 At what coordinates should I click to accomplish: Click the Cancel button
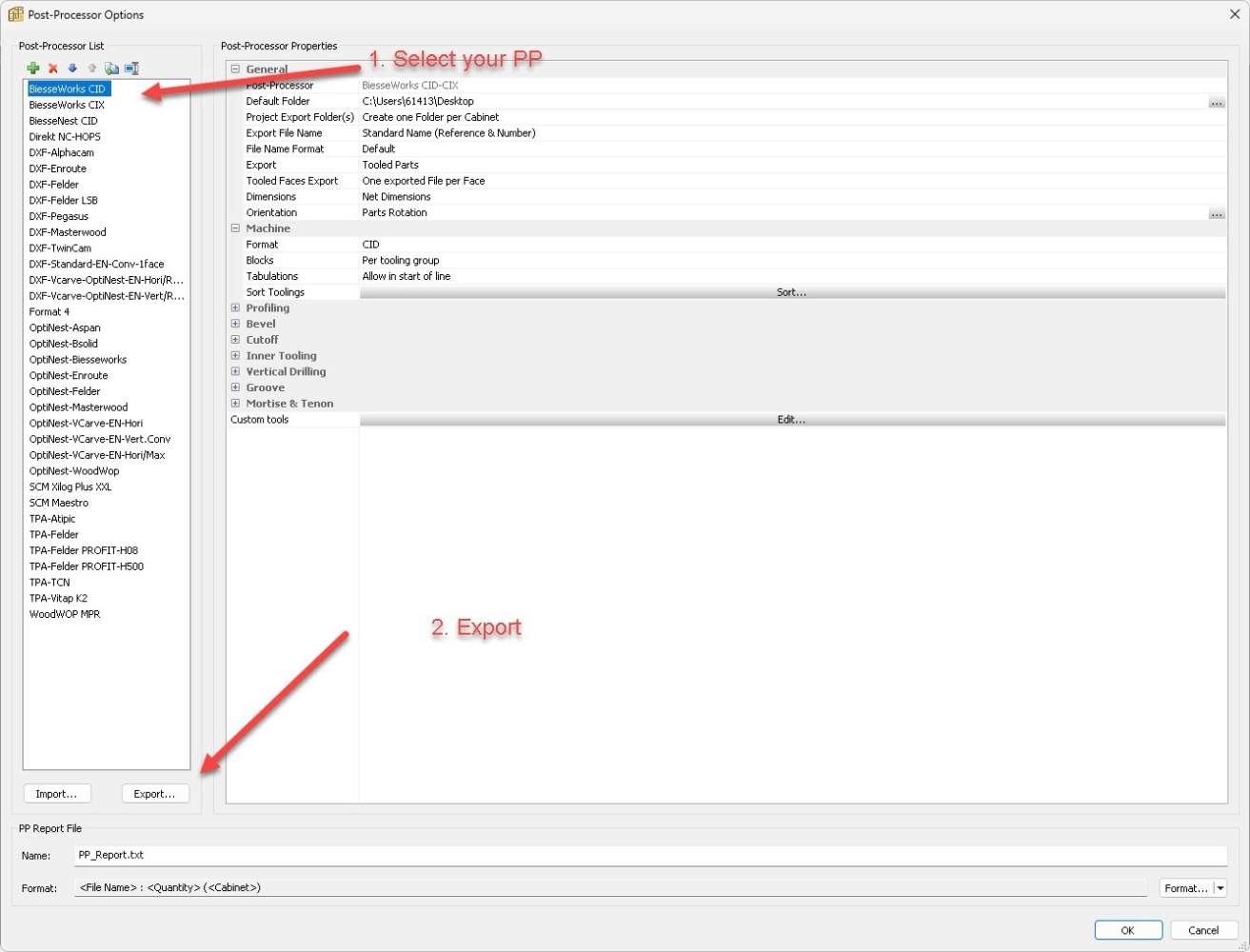[x=1203, y=930]
